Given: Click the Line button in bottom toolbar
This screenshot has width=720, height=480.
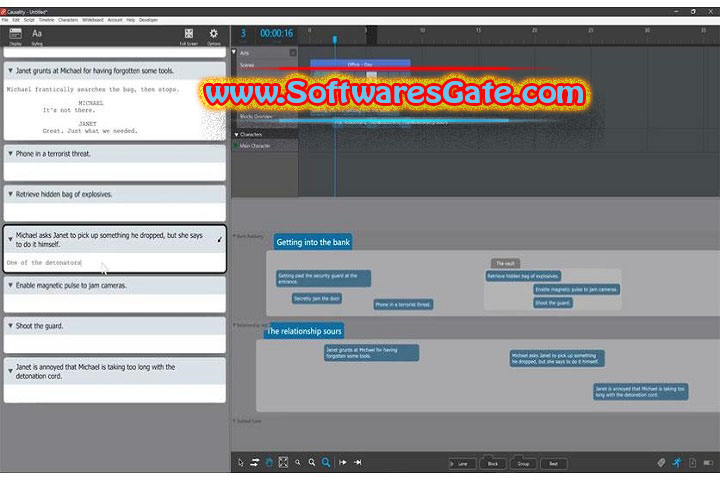Looking at the screenshot, I should tap(461, 463).
